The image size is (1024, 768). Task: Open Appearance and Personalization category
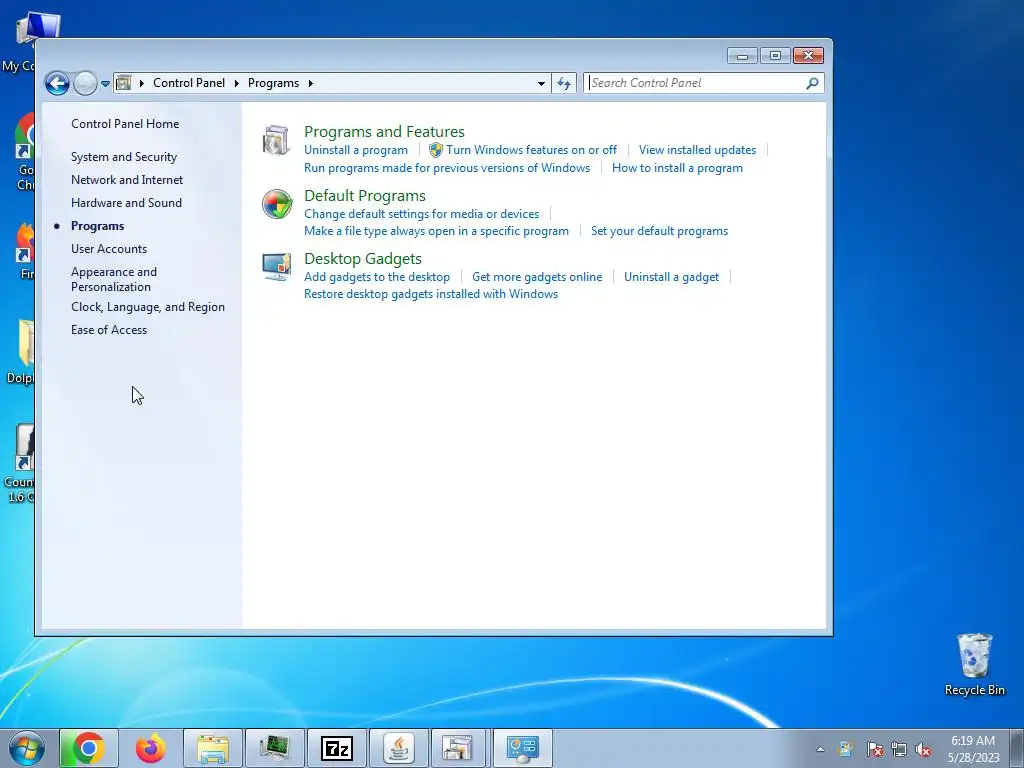pos(114,279)
